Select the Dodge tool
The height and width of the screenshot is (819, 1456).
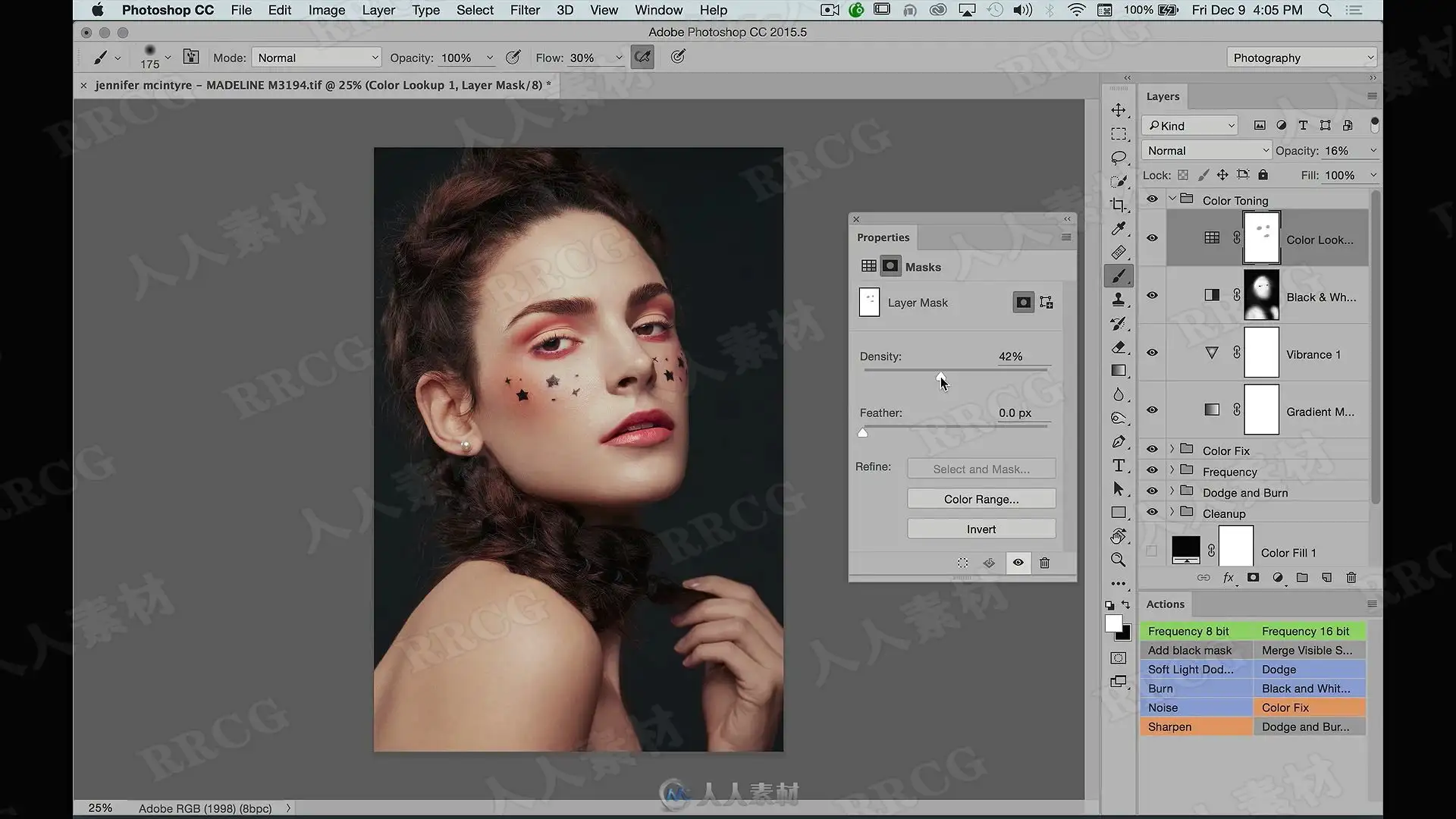point(1119,419)
